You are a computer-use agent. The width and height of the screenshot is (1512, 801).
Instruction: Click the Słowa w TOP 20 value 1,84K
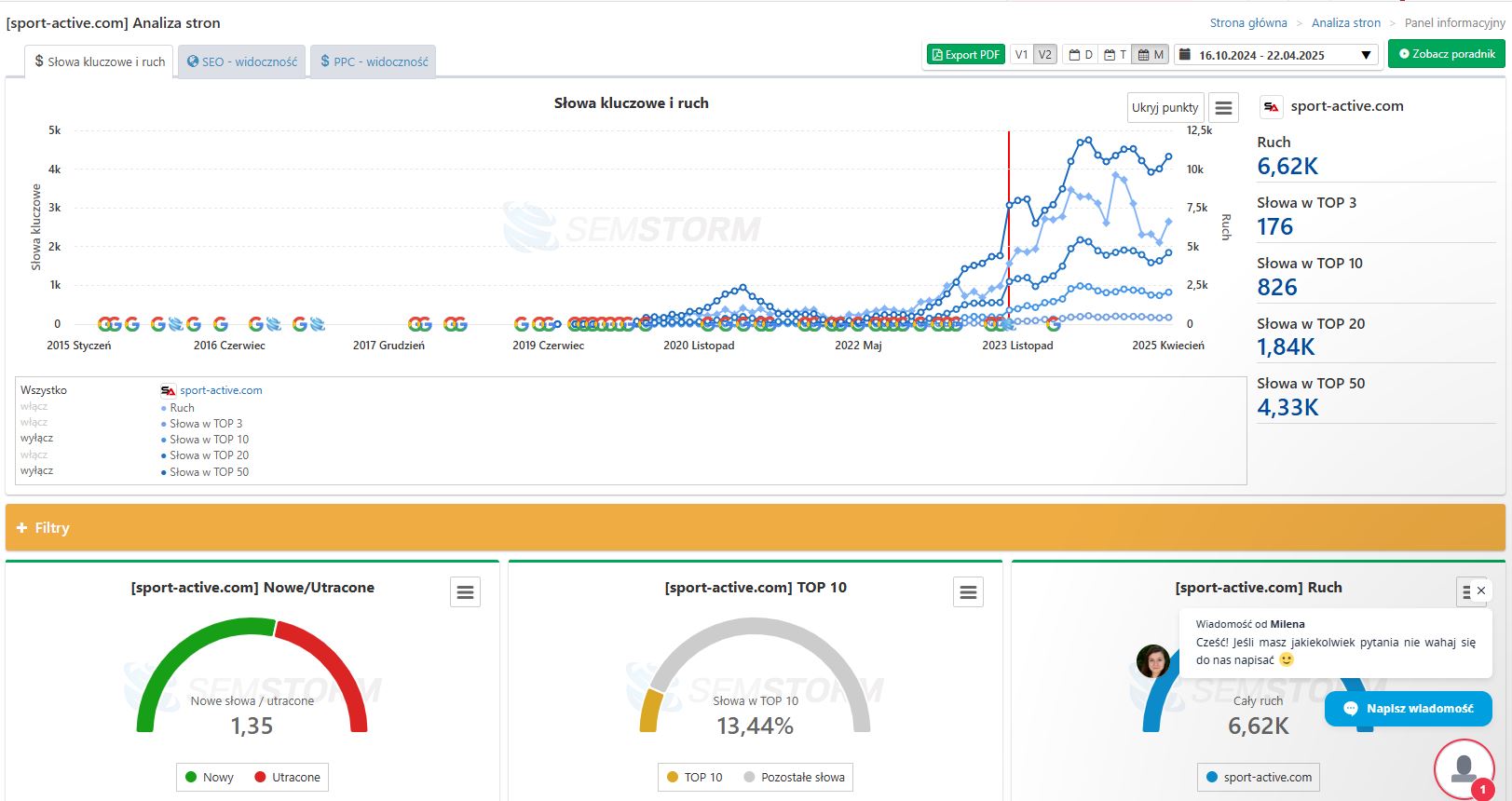point(1286,347)
